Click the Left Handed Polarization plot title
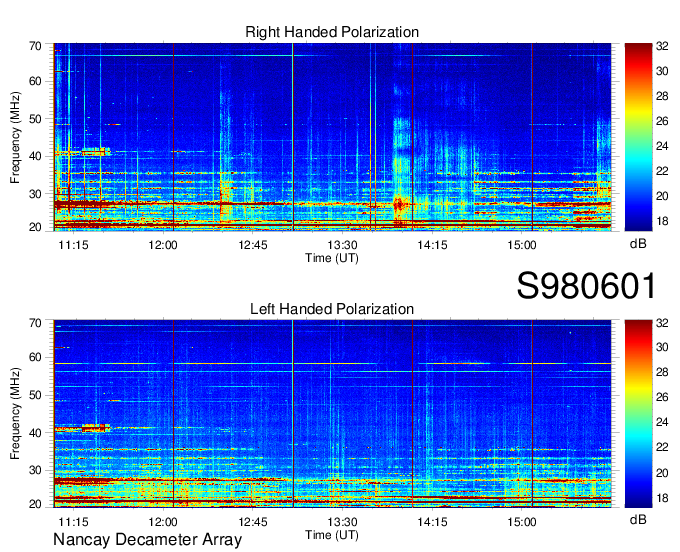Viewport: 680px width, 552px height. click(x=332, y=309)
